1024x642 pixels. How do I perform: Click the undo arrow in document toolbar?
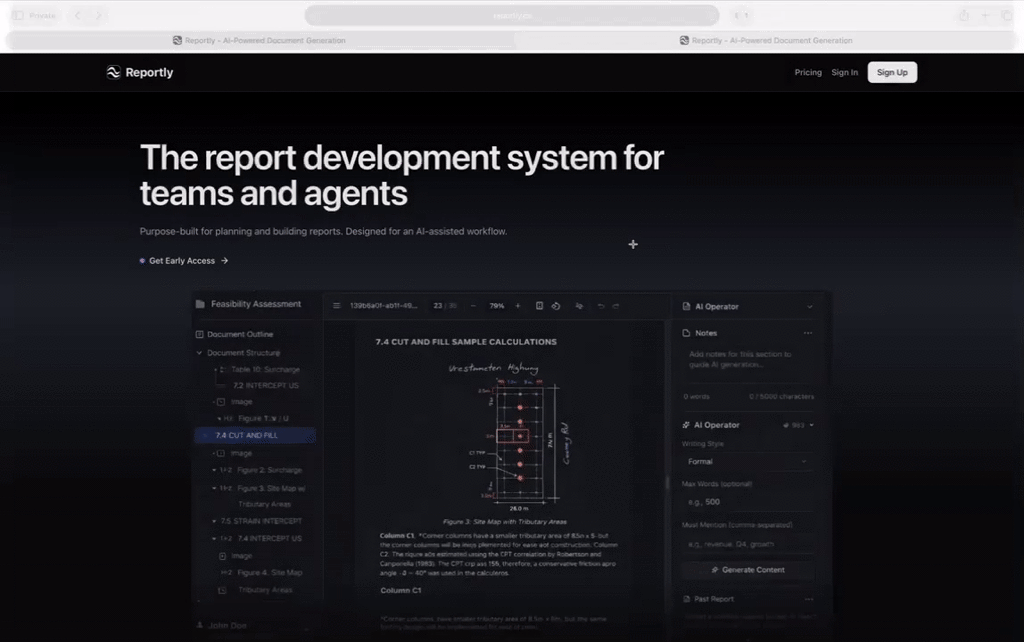tap(599, 306)
